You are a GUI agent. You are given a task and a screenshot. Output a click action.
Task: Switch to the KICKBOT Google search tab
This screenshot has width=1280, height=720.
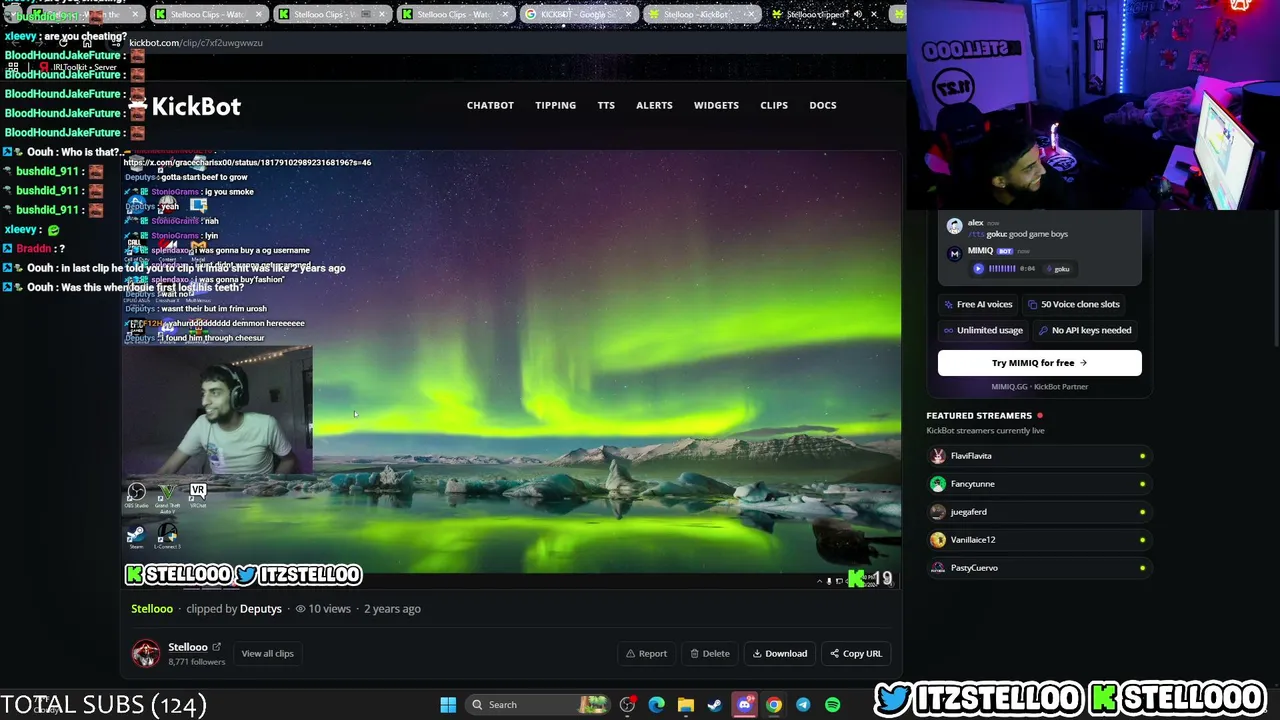point(579,14)
